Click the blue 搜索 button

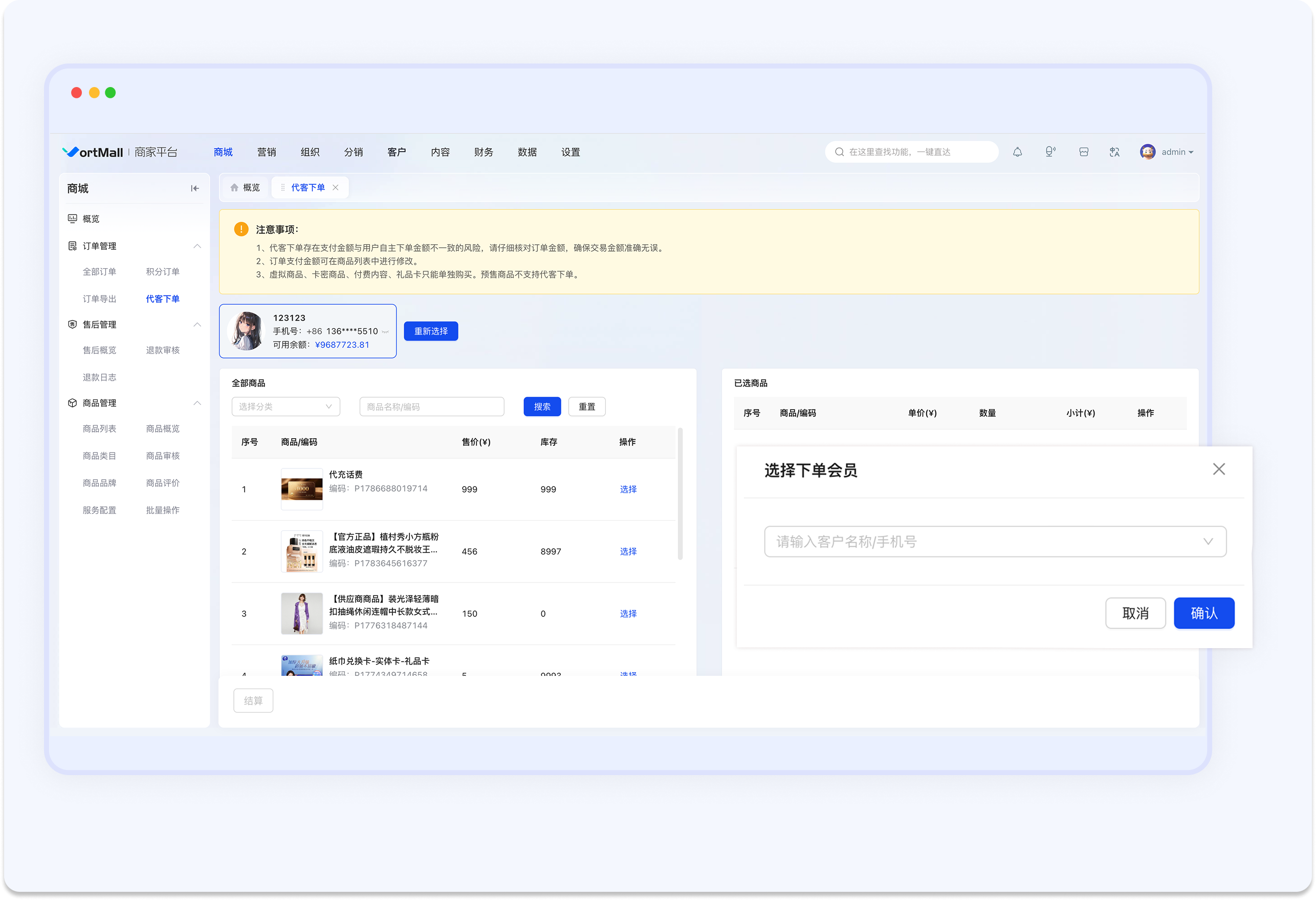tap(542, 406)
